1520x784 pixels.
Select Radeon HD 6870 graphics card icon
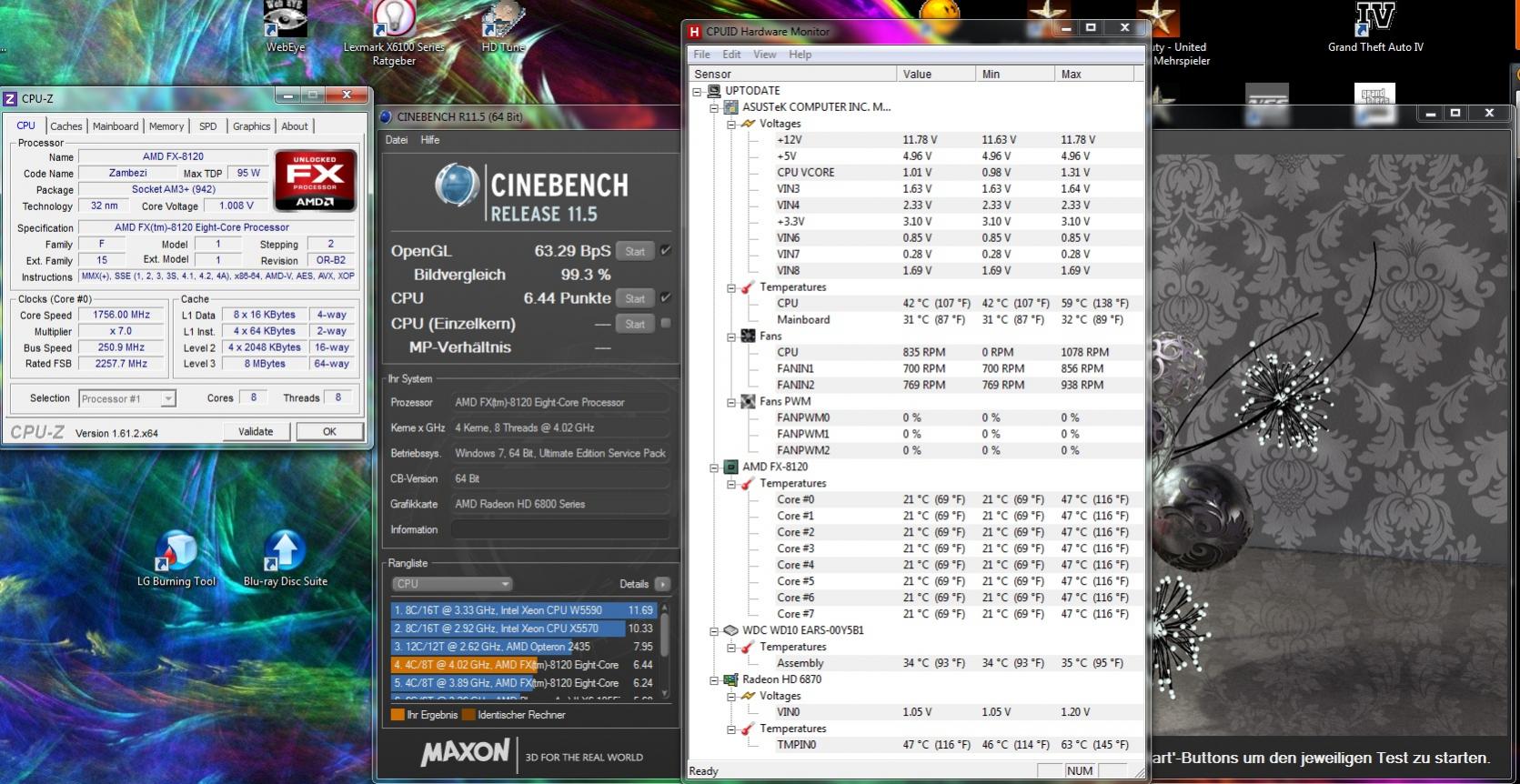[730, 679]
